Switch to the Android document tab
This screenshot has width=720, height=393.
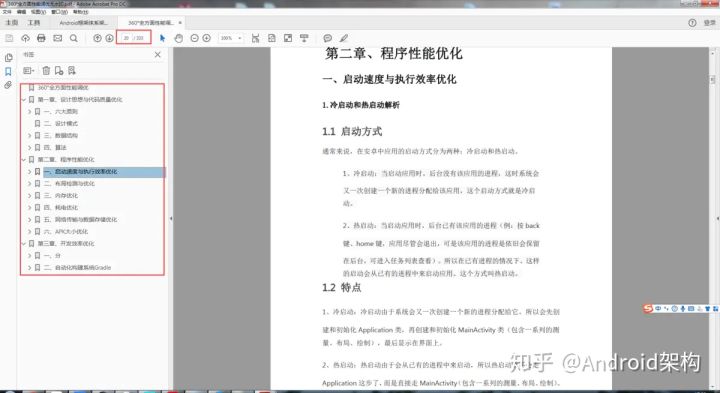point(84,22)
